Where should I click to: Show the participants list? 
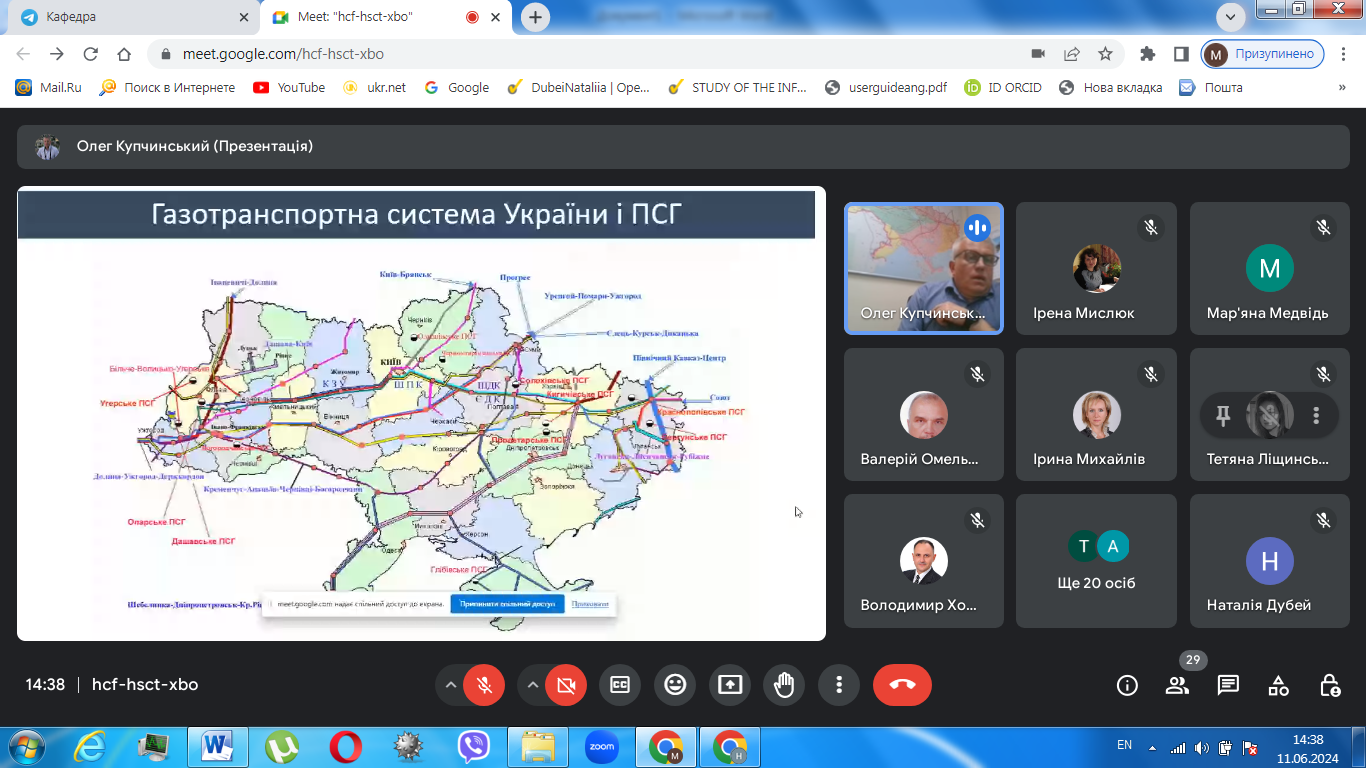(1177, 685)
